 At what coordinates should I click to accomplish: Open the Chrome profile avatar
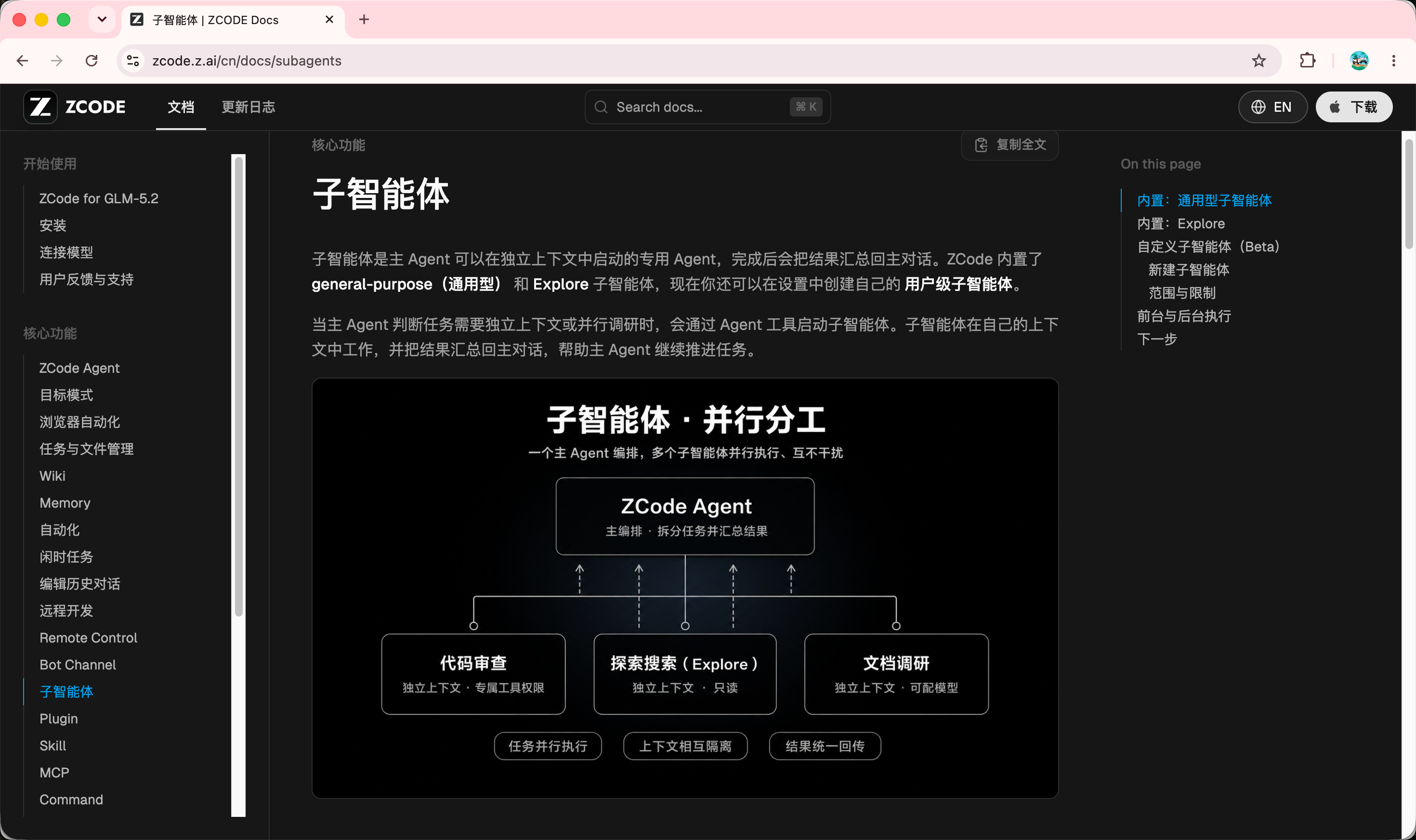[1359, 61]
